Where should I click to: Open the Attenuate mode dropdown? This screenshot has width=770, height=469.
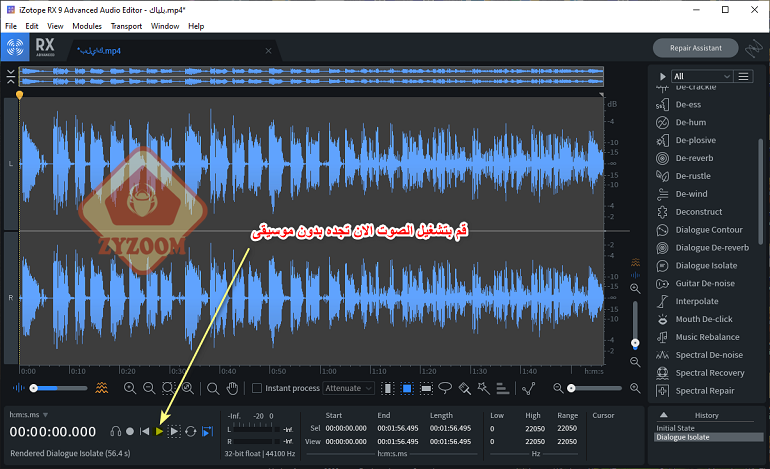click(x=348, y=388)
